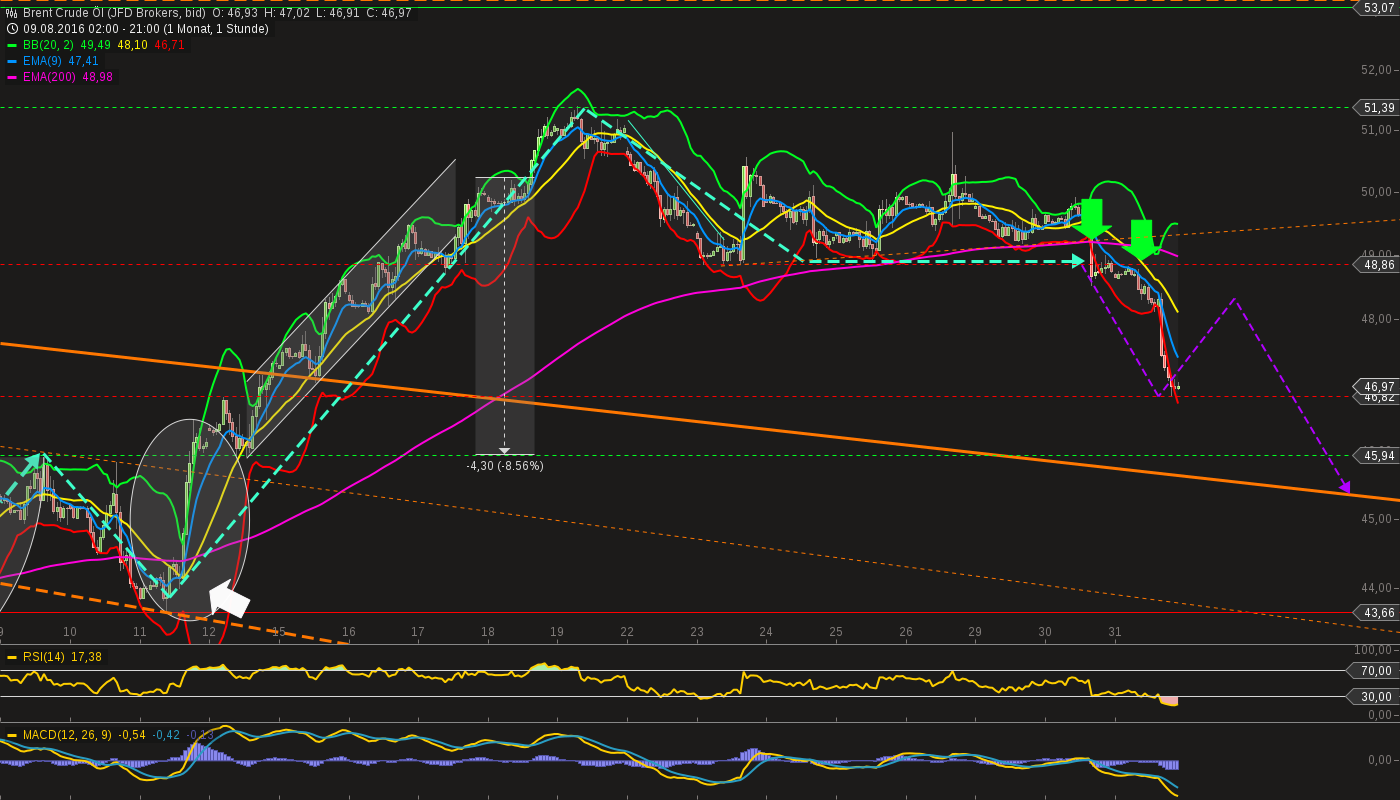Image resolution: width=1400 pixels, height=800 pixels.
Task: Click the date label '31' on the time axis
Action: tap(1115, 632)
